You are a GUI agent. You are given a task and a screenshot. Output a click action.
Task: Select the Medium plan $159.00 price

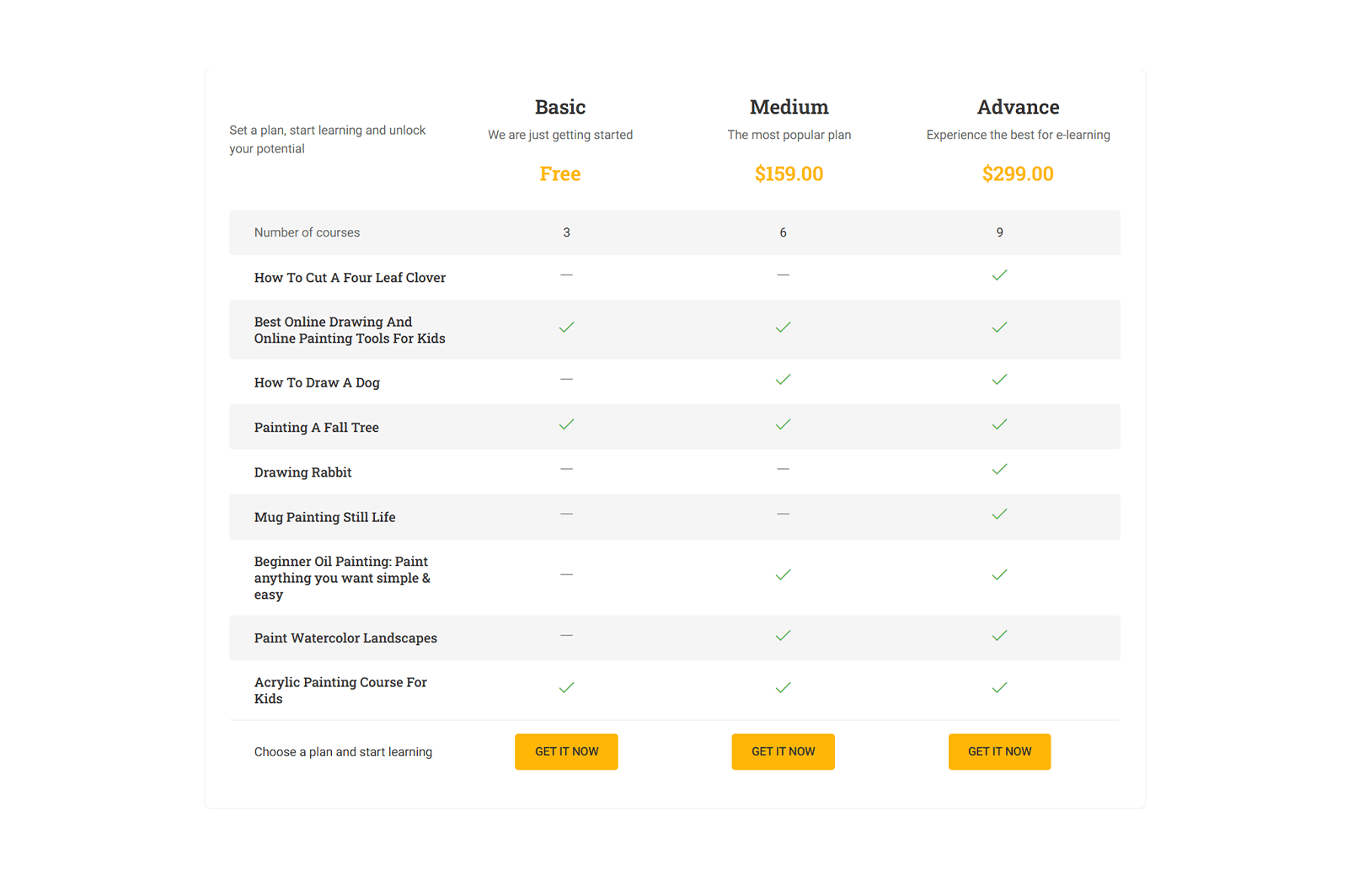tap(789, 173)
